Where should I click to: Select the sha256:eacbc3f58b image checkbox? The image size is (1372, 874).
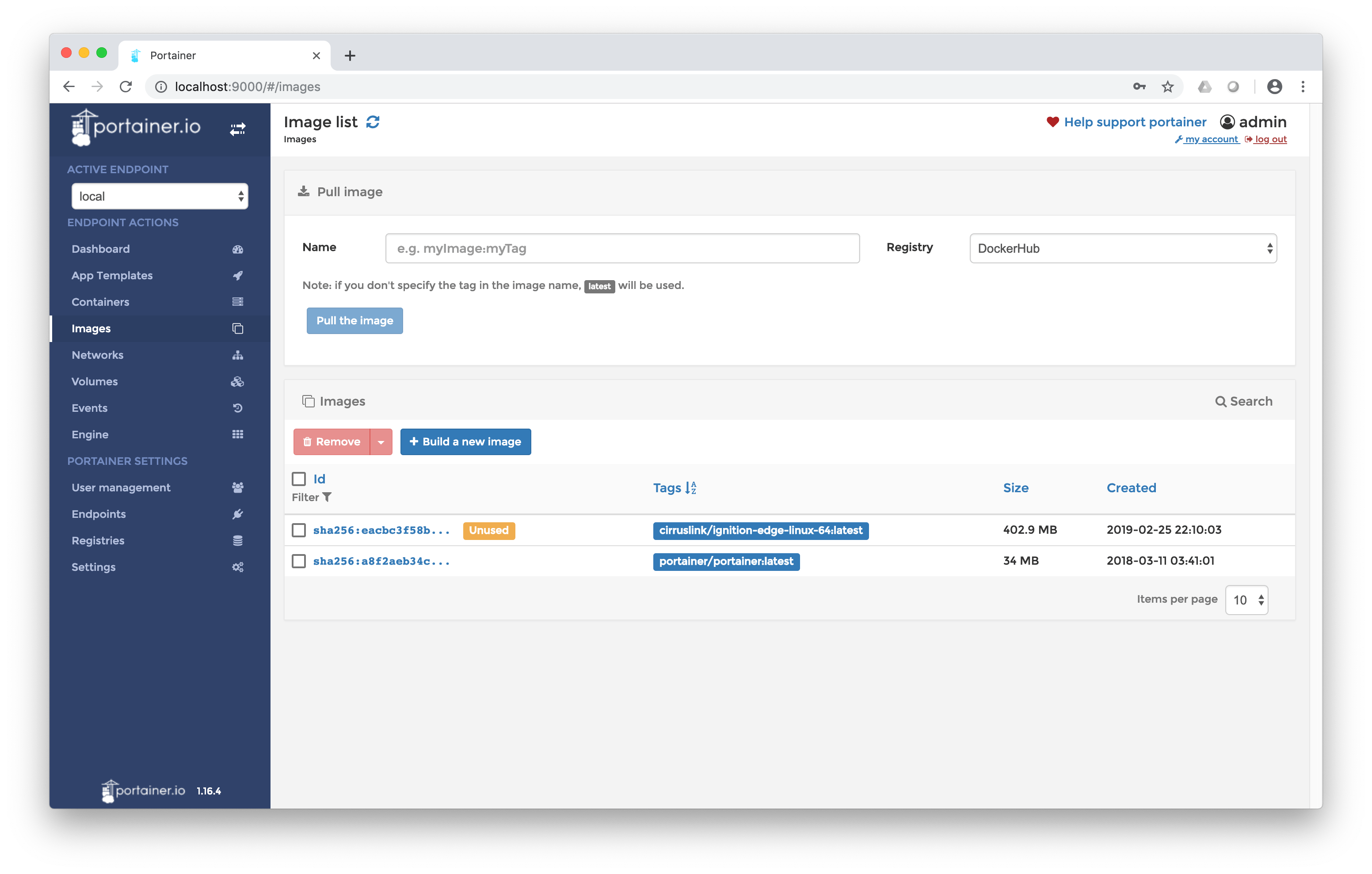[299, 530]
